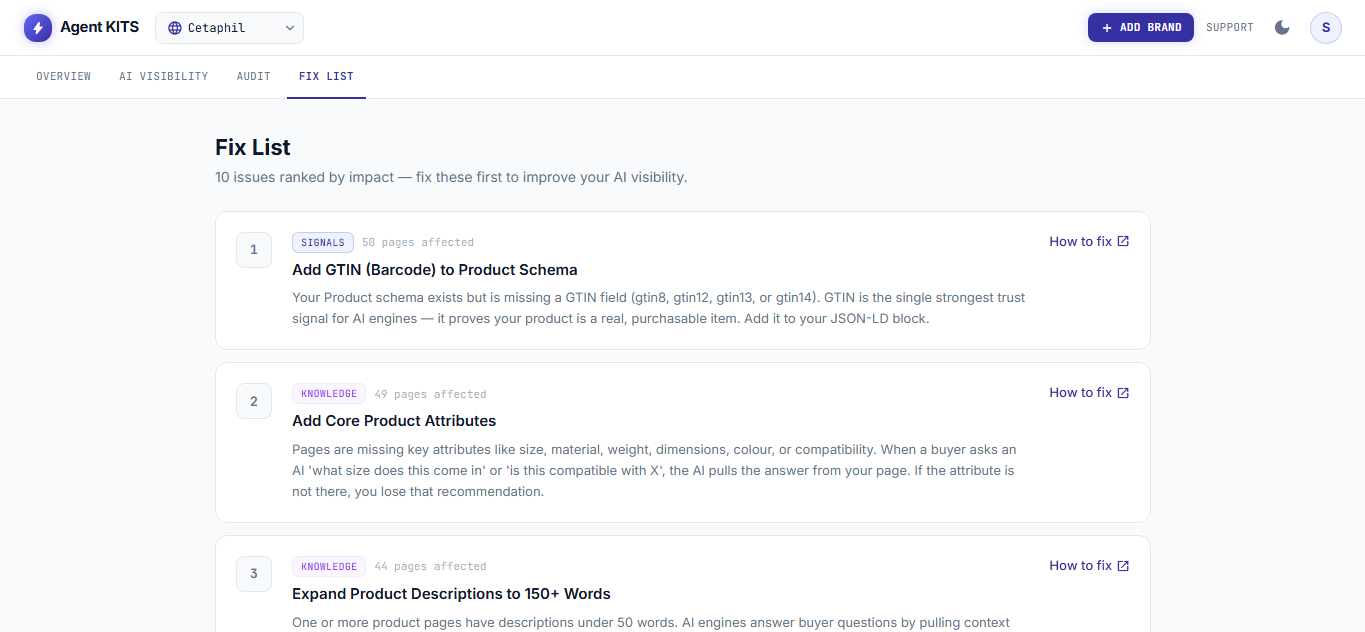1365x632 pixels.
Task: Toggle dark mode with the moon icon
Action: coord(1282,28)
